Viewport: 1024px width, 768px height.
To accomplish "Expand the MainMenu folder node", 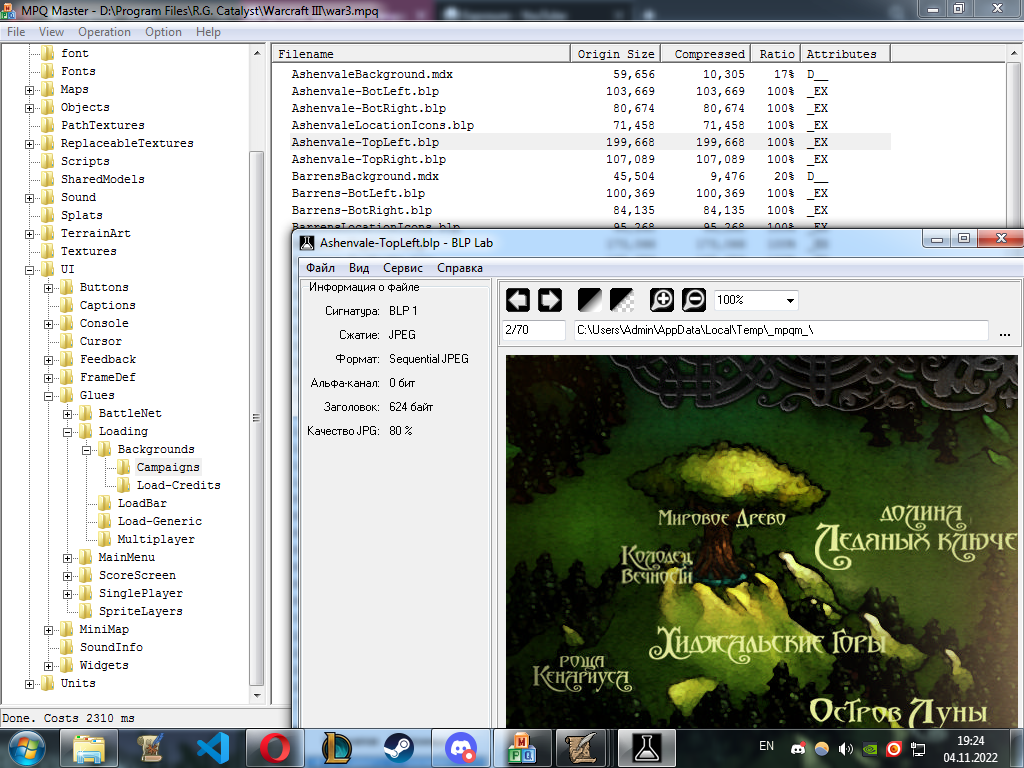I will [x=67, y=558].
